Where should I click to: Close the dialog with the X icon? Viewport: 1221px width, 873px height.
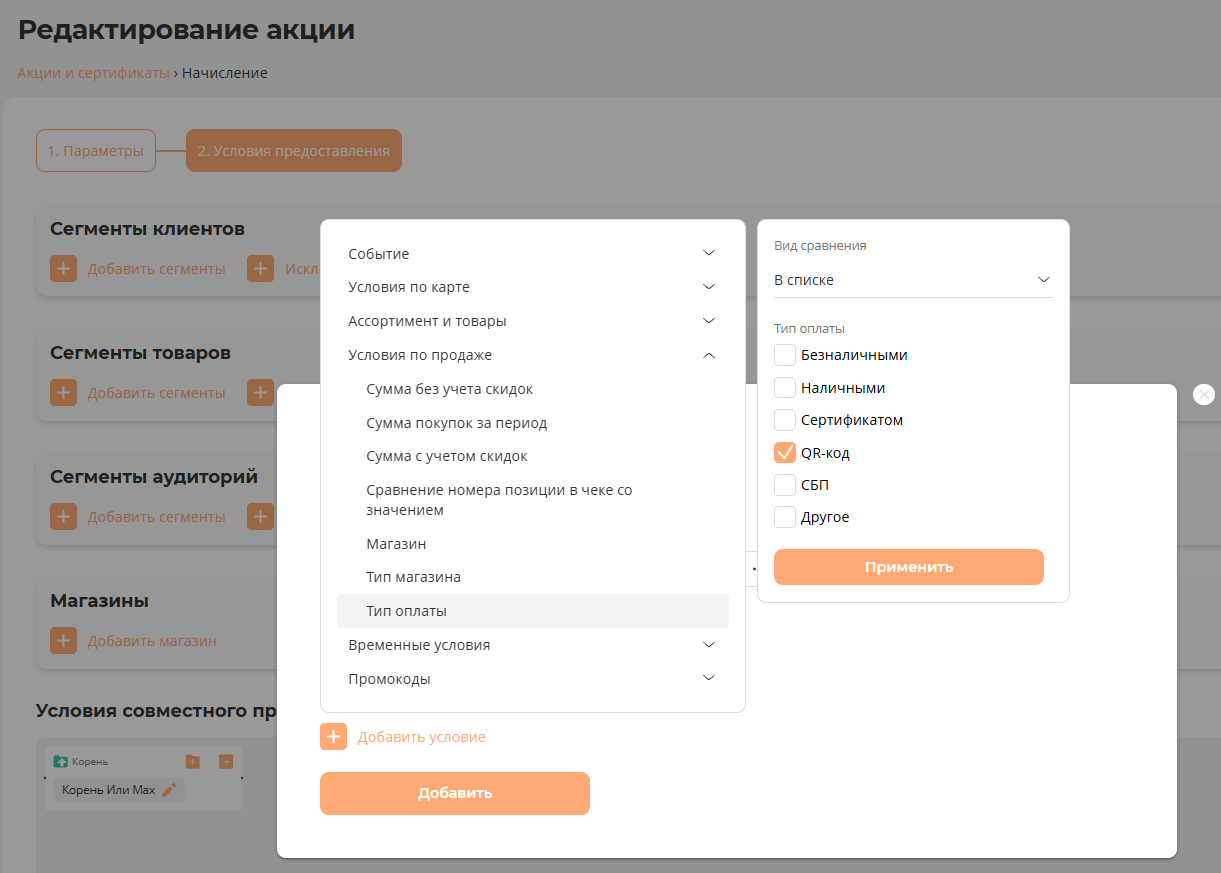coord(1204,394)
